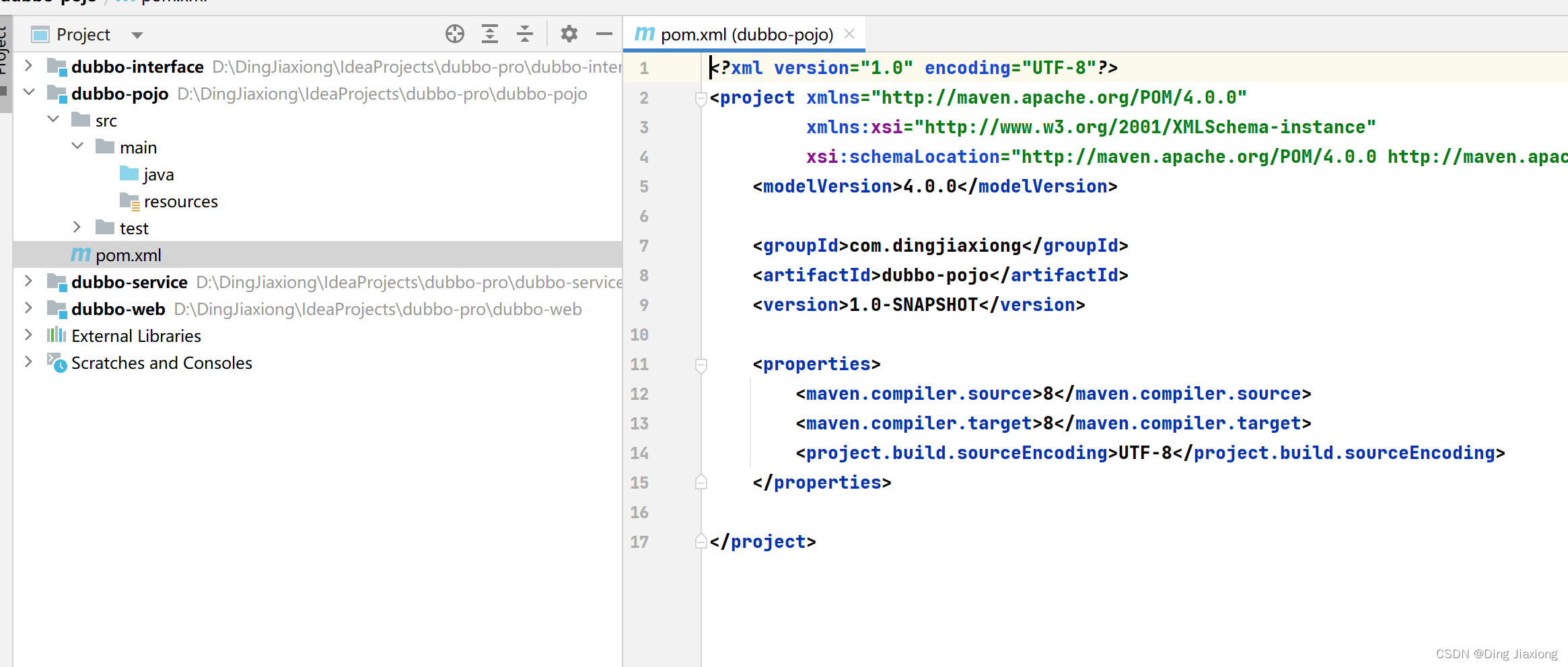Open Project panel settings gear
Screen dimensions: 1568x667
(x=569, y=34)
